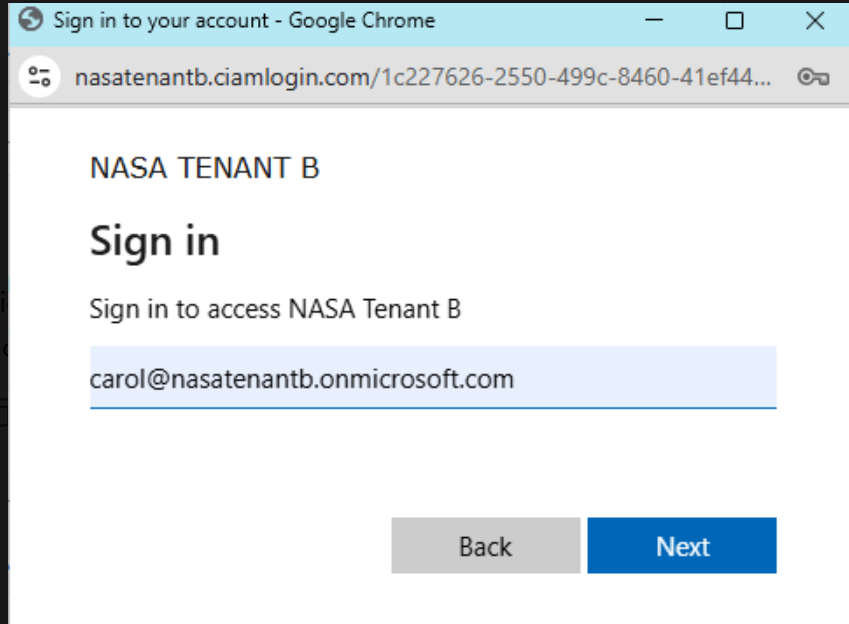
Task: Open the saved passwords key icon
Action: (813, 77)
